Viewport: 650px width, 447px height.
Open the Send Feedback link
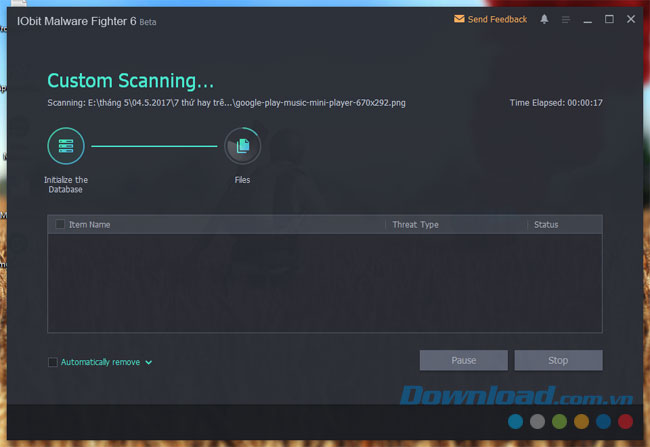pos(497,19)
